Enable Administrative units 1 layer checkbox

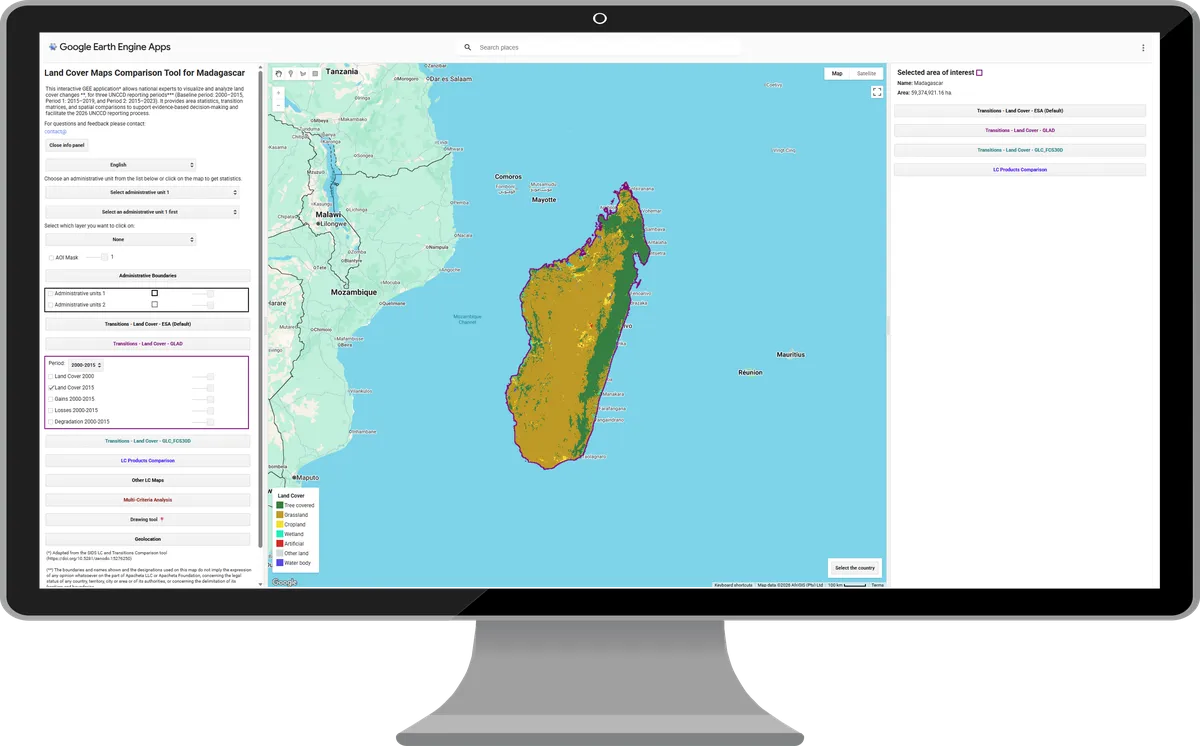(x=51, y=293)
